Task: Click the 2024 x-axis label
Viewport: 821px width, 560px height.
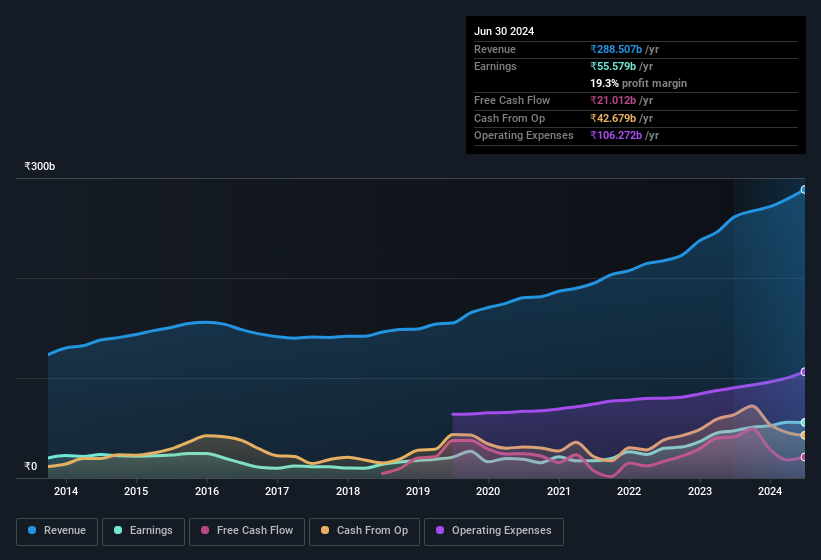Action: pyautogui.click(x=770, y=491)
